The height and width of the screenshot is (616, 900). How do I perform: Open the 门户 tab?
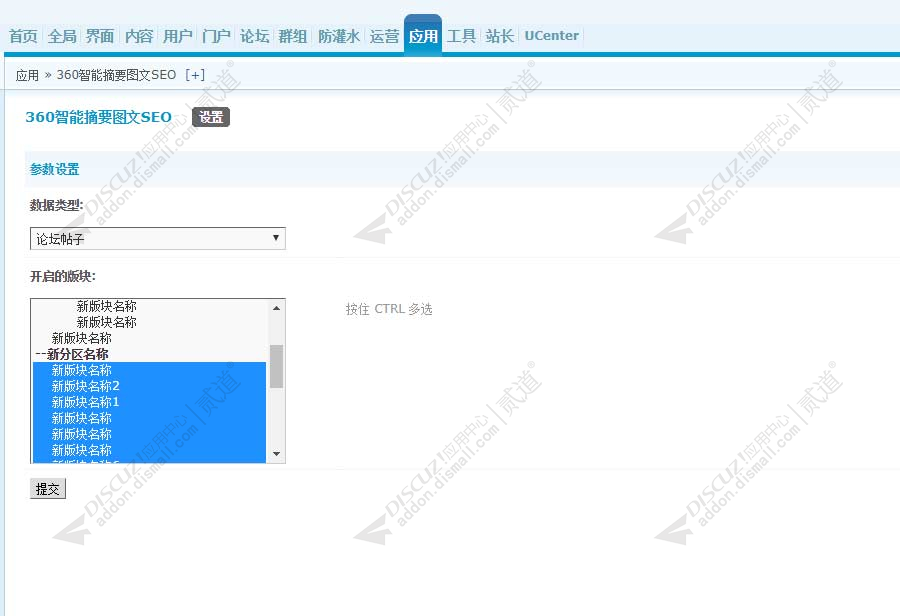(216, 36)
